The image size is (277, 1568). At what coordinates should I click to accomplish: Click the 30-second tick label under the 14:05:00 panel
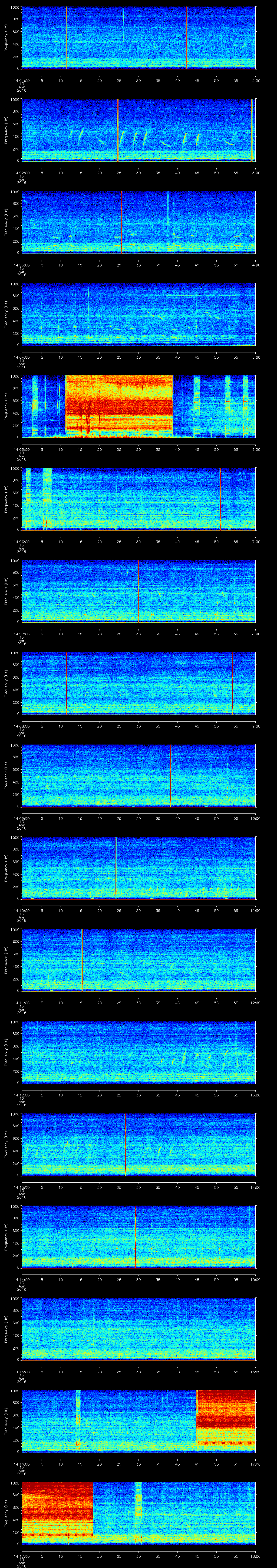coord(139,449)
